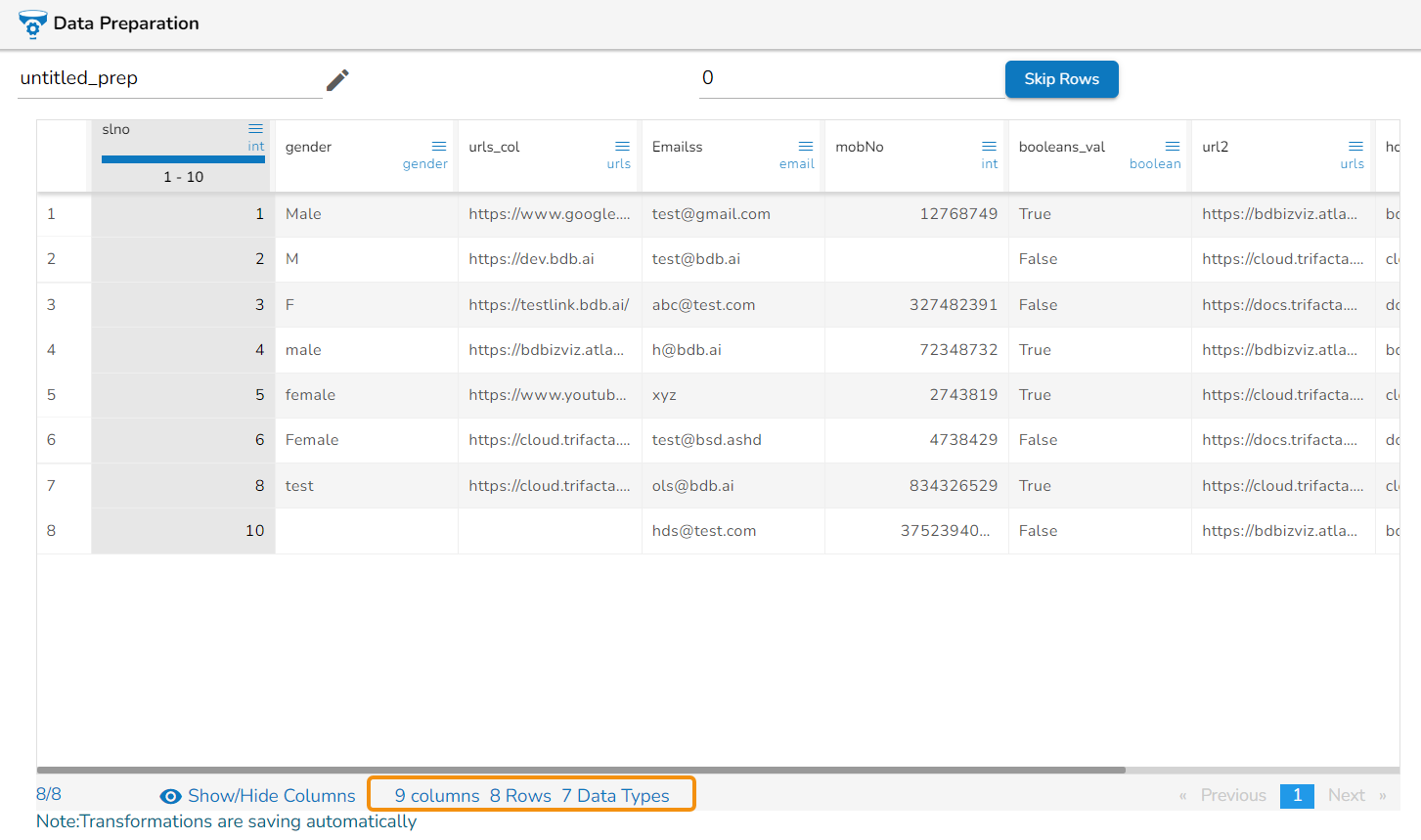Open the mobNo column menu icon
The width and height of the screenshot is (1421, 840).
989,147
